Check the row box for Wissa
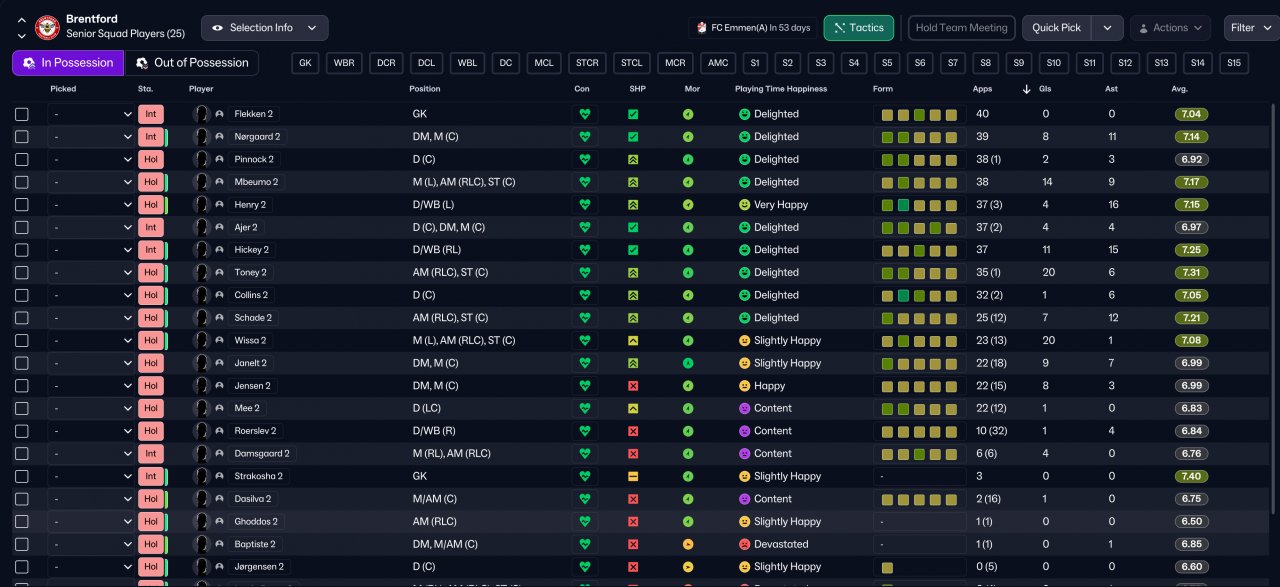The width and height of the screenshot is (1280, 587). (x=22, y=341)
